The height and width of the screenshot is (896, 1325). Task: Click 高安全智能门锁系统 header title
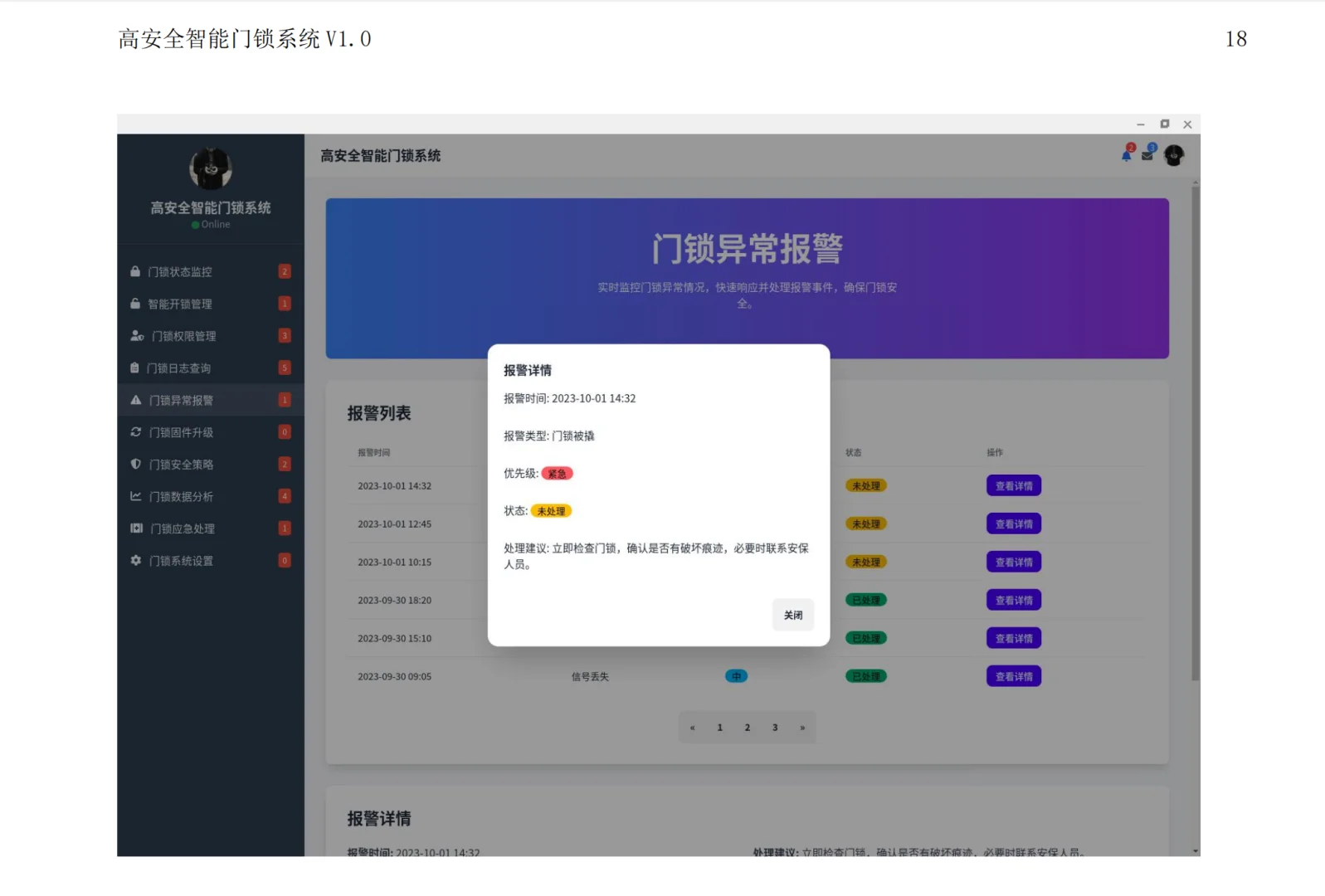pyautogui.click(x=381, y=156)
